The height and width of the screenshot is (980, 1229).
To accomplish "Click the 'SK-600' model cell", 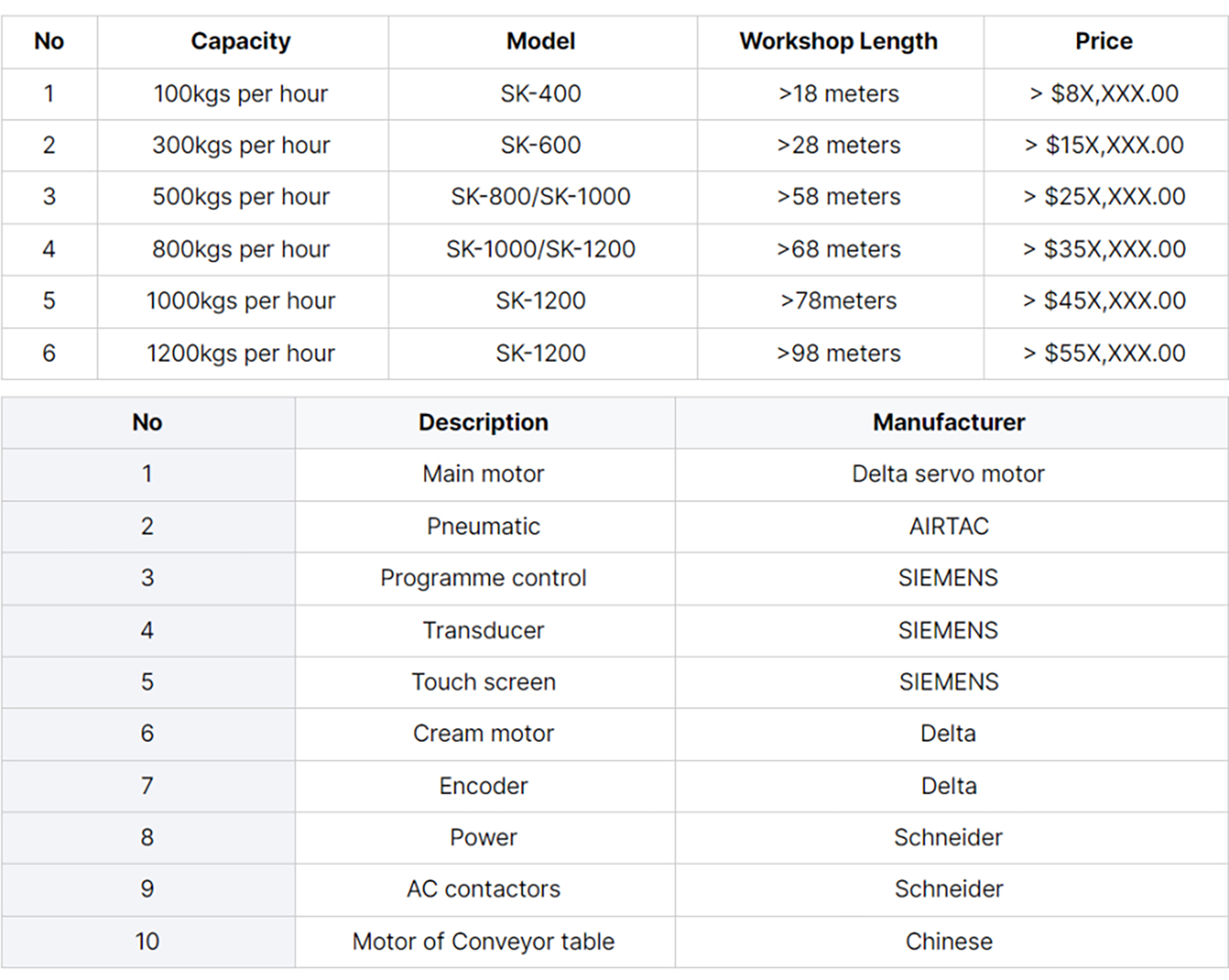I will click(x=541, y=145).
